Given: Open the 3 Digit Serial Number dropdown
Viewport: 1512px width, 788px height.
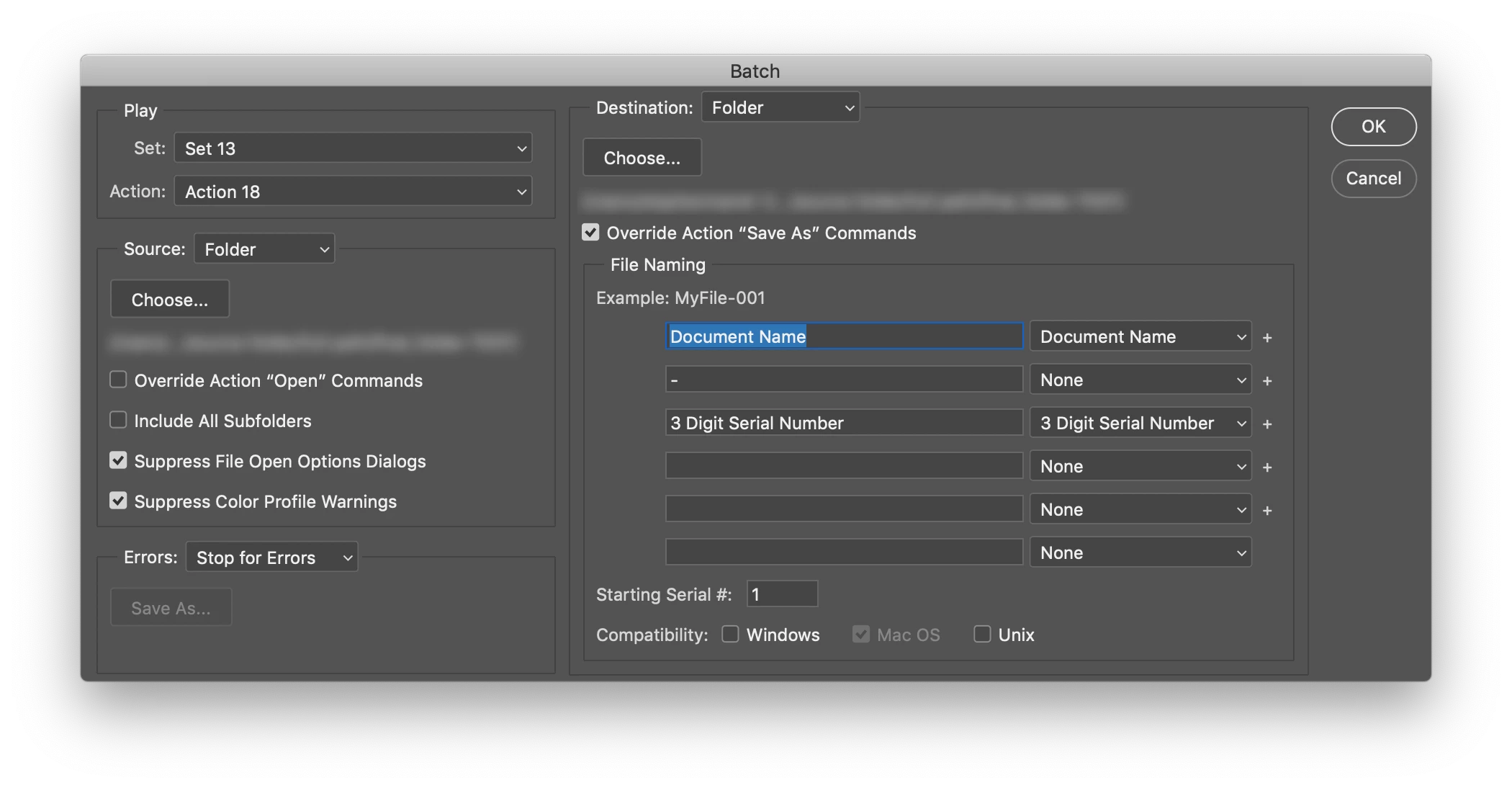Looking at the screenshot, I should coord(1140,424).
